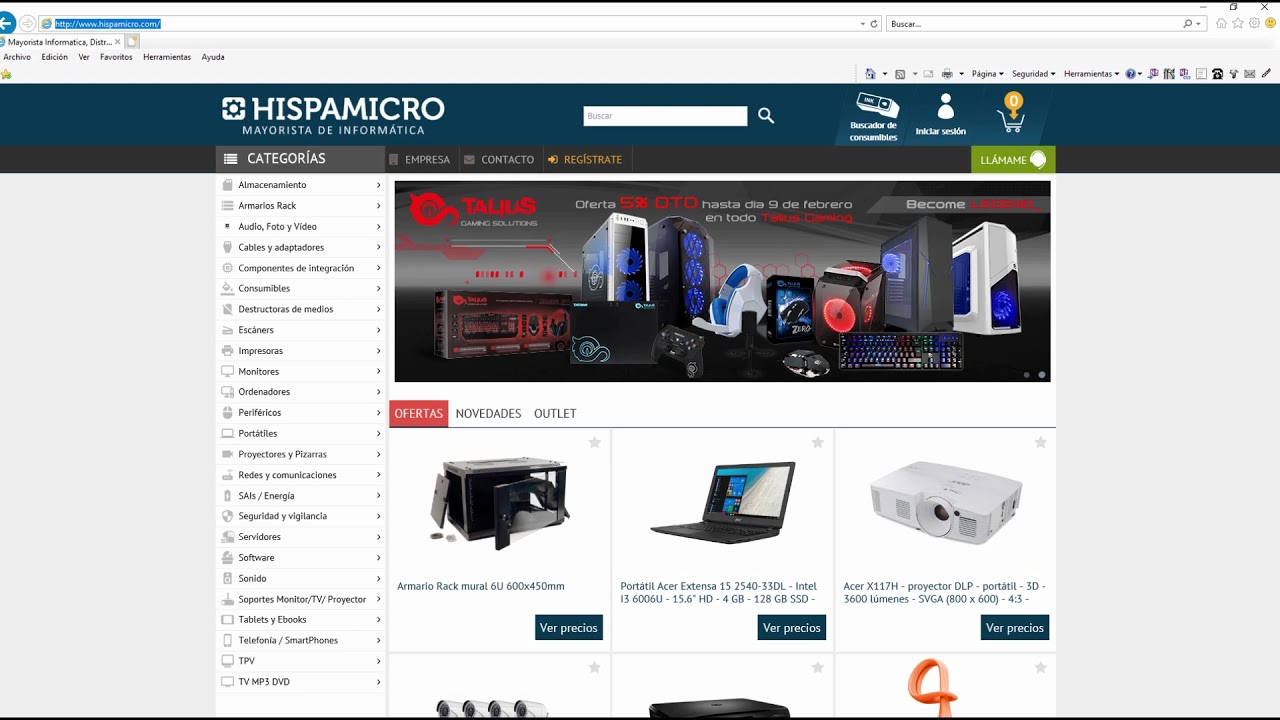This screenshot has width=1280, height=720.
Task: Click Ver precios for Armario Rack mural
Action: tap(569, 628)
